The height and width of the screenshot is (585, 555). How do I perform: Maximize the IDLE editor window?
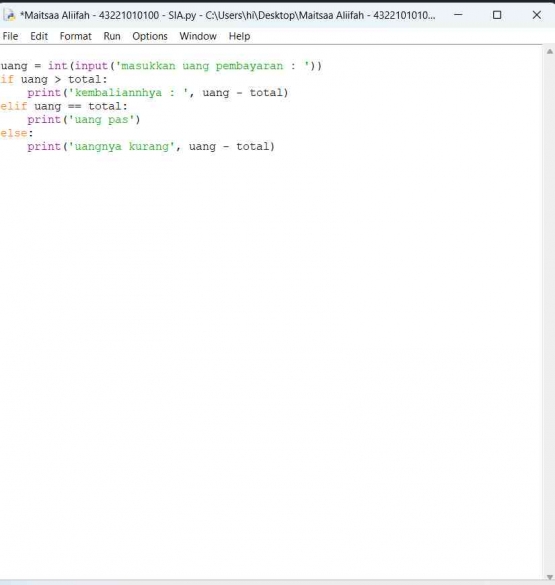[x=497, y=15]
